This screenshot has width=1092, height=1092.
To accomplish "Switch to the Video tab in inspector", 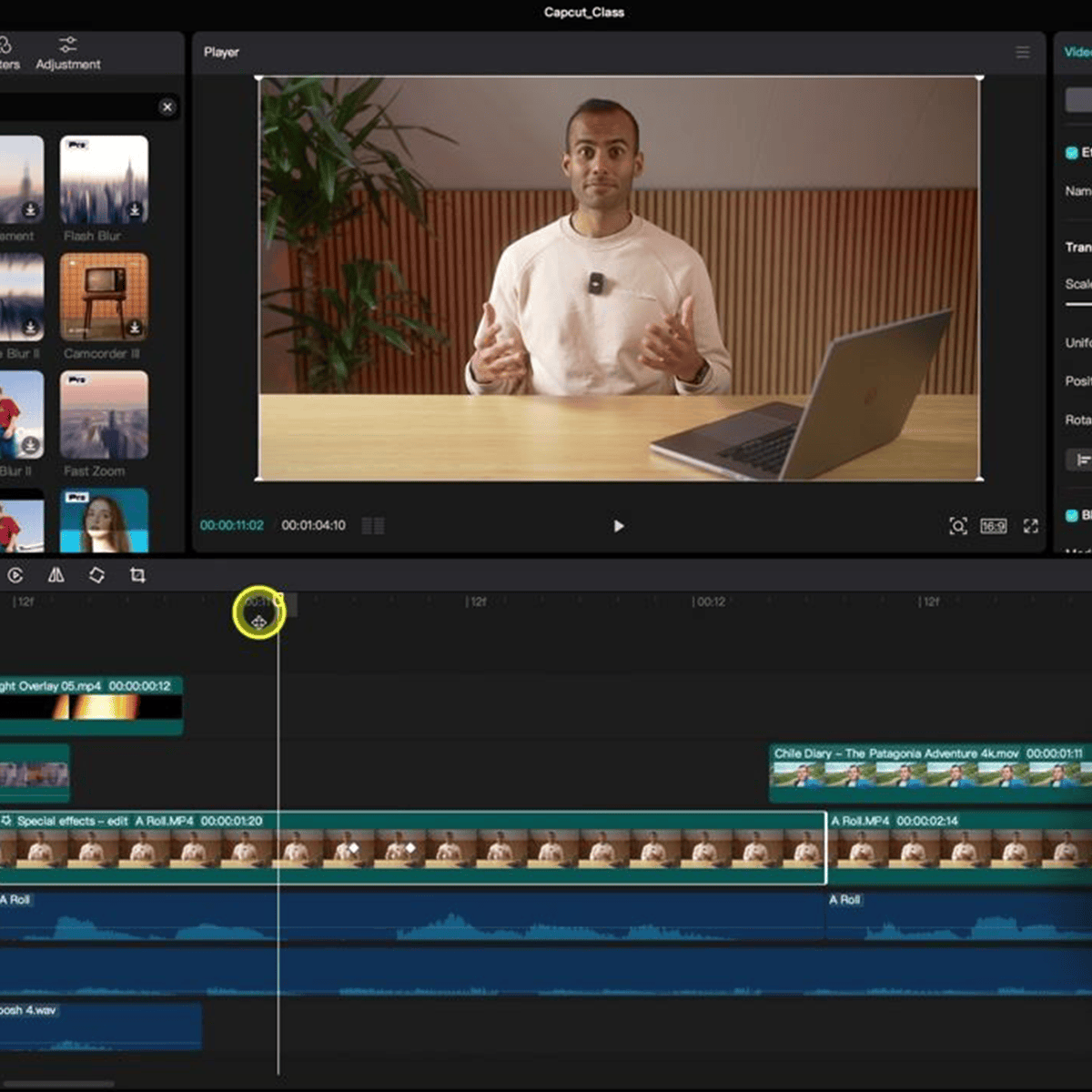I will [1077, 52].
